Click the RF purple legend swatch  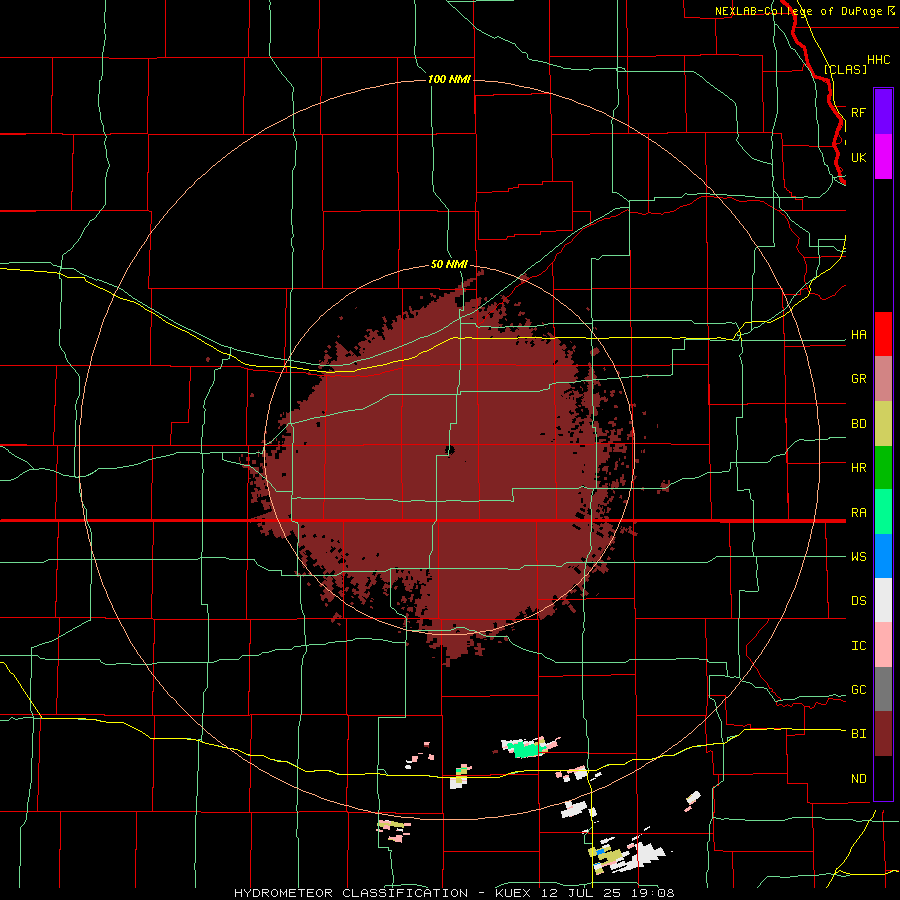click(883, 112)
